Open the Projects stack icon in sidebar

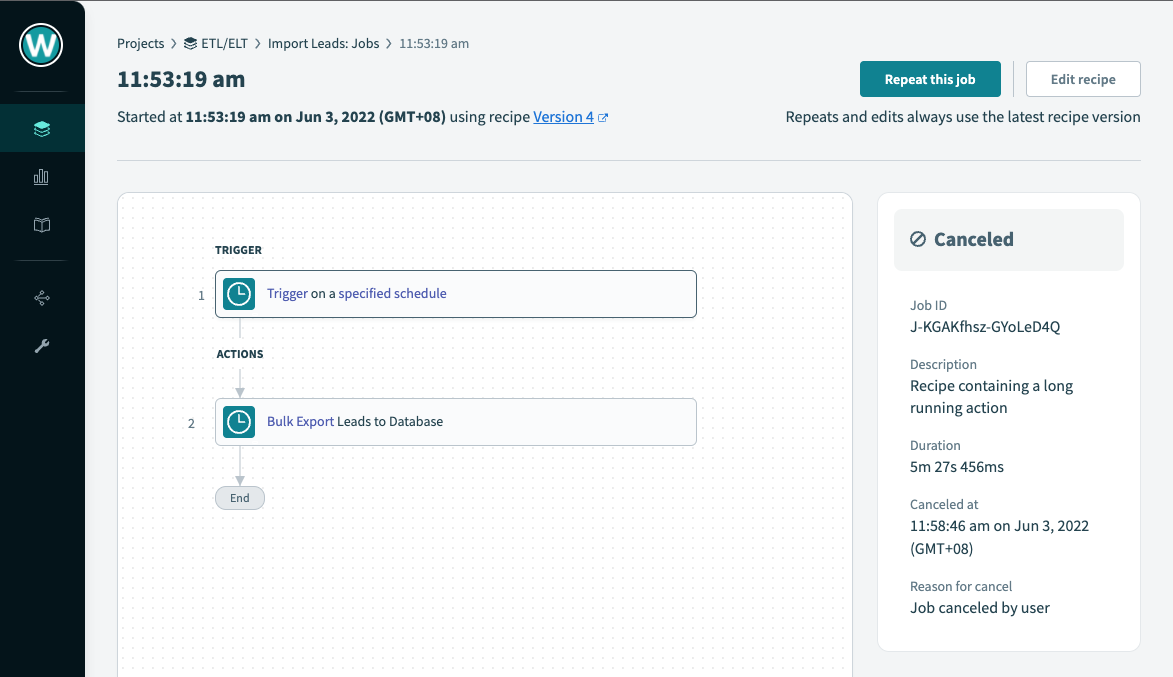pyautogui.click(x=42, y=129)
